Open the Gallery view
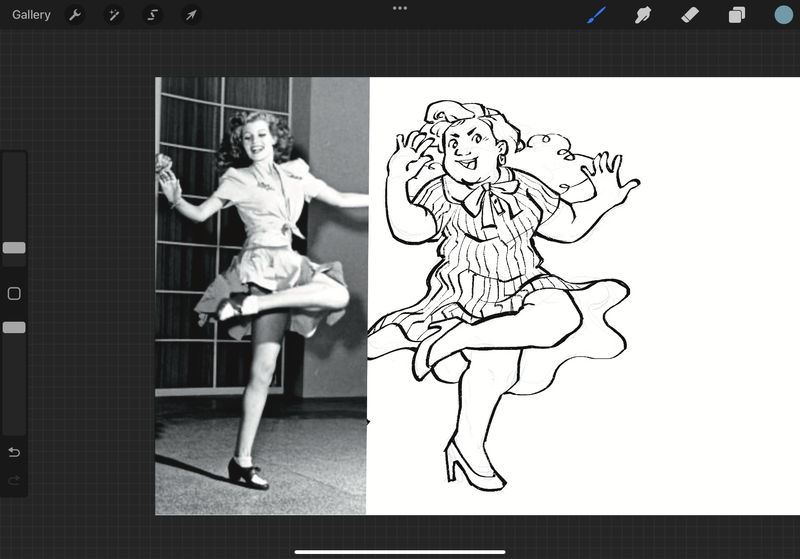800x559 pixels. (31, 15)
